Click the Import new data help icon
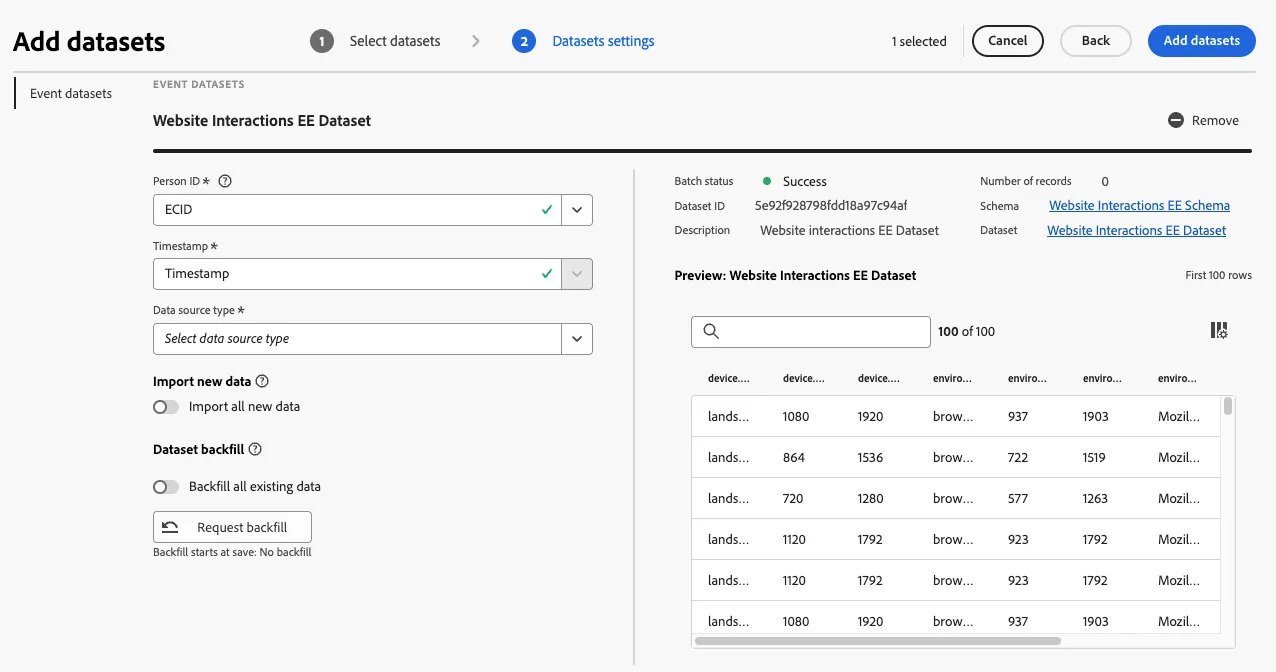 [x=263, y=381]
